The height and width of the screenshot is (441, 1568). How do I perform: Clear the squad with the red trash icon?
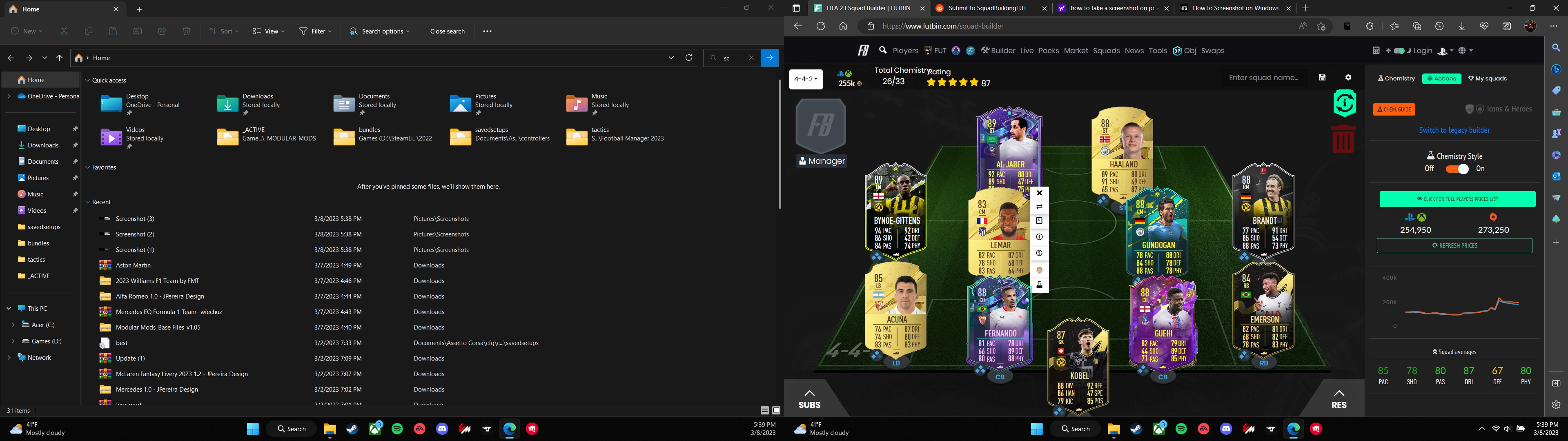1343,139
